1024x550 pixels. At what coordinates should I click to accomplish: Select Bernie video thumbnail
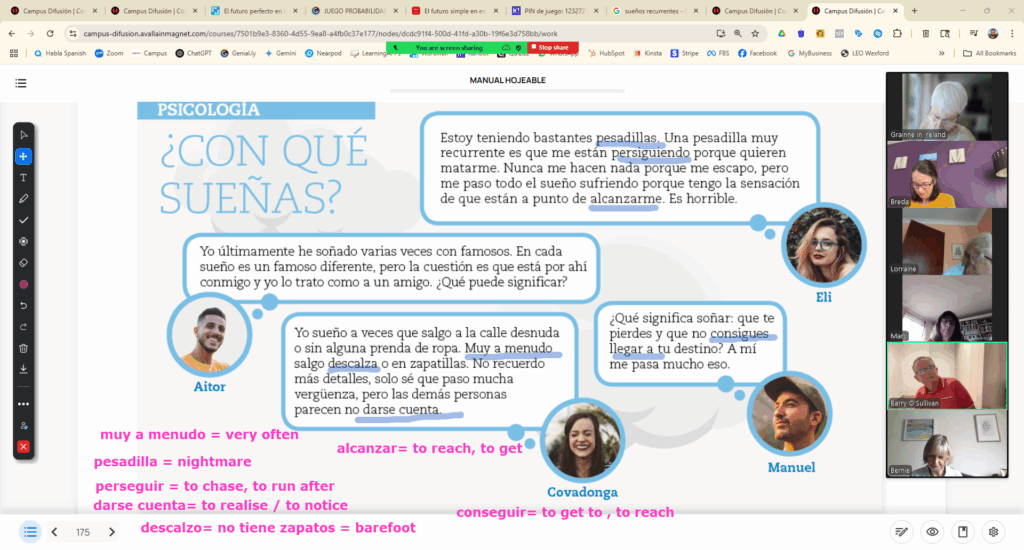pos(947,444)
